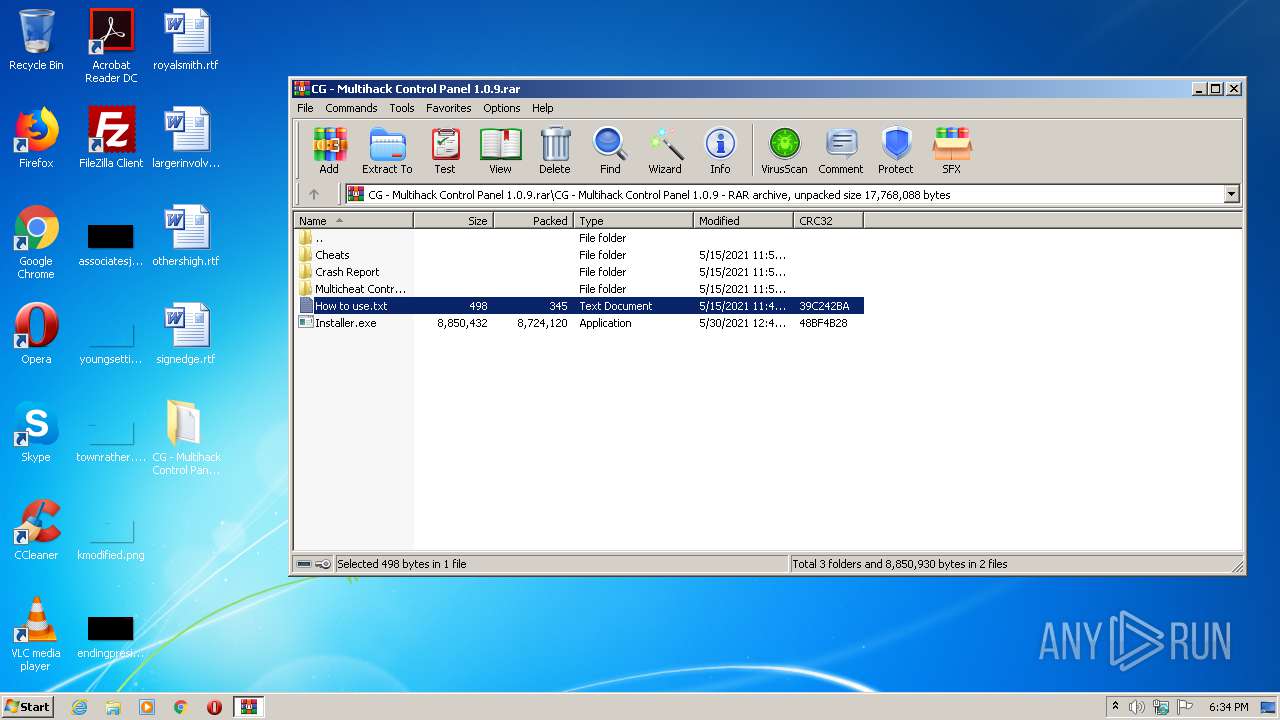Image resolution: width=1280 pixels, height=720 pixels.
Task: Open CG - Multihack Control Panel desktop folder
Action: tap(186, 438)
